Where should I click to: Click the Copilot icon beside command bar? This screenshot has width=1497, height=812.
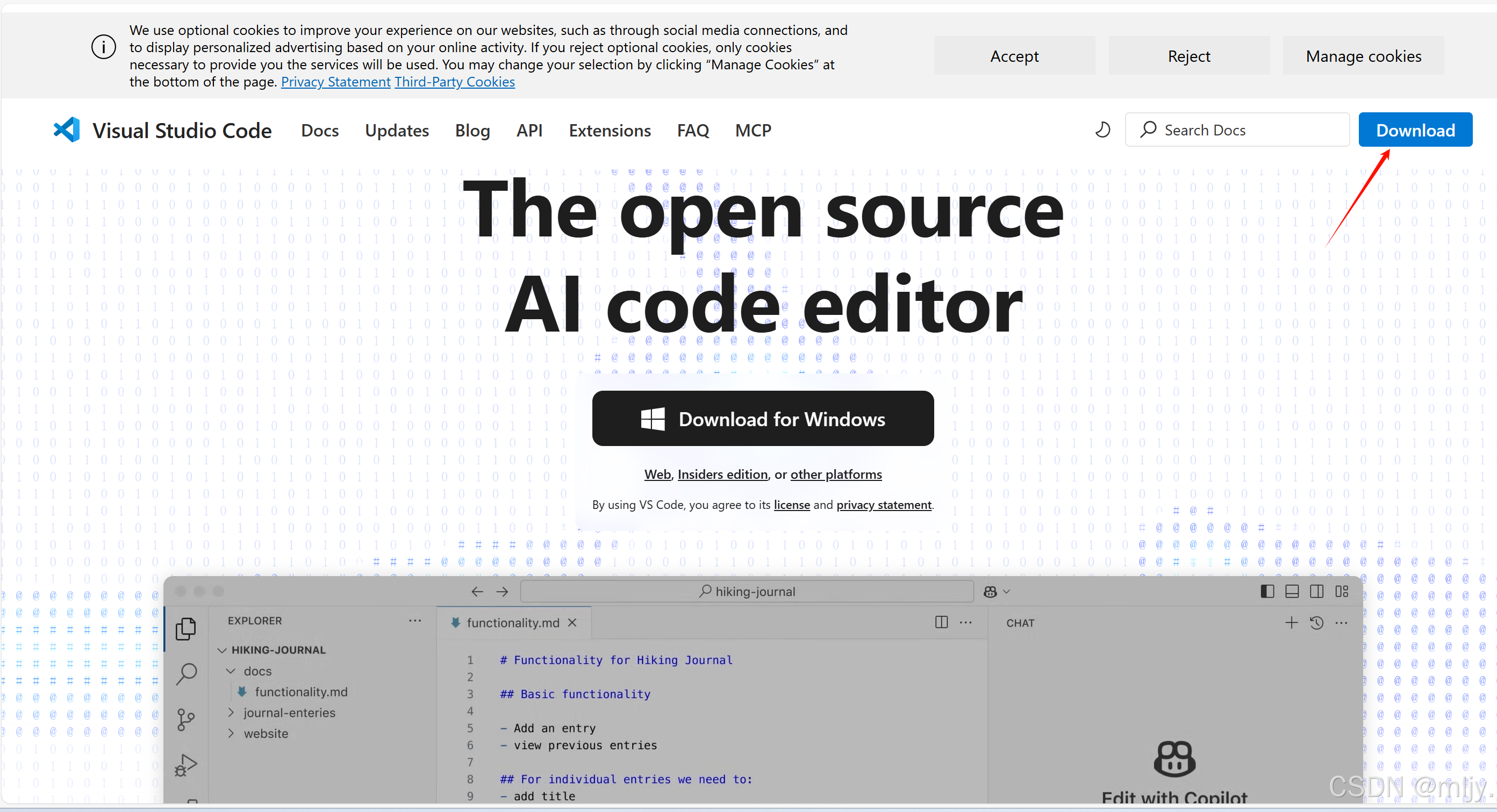tap(990, 591)
